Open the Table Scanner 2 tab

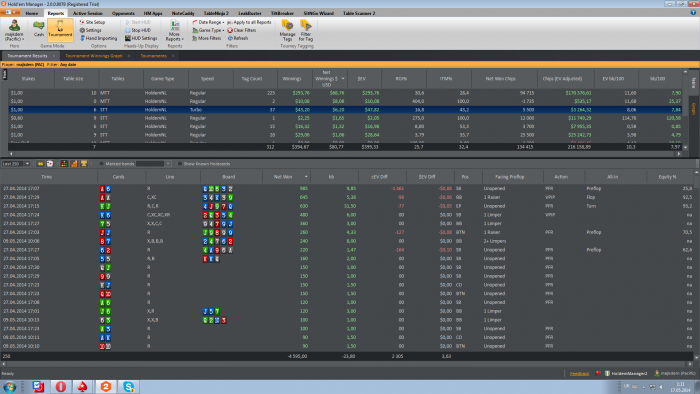(x=359, y=13)
